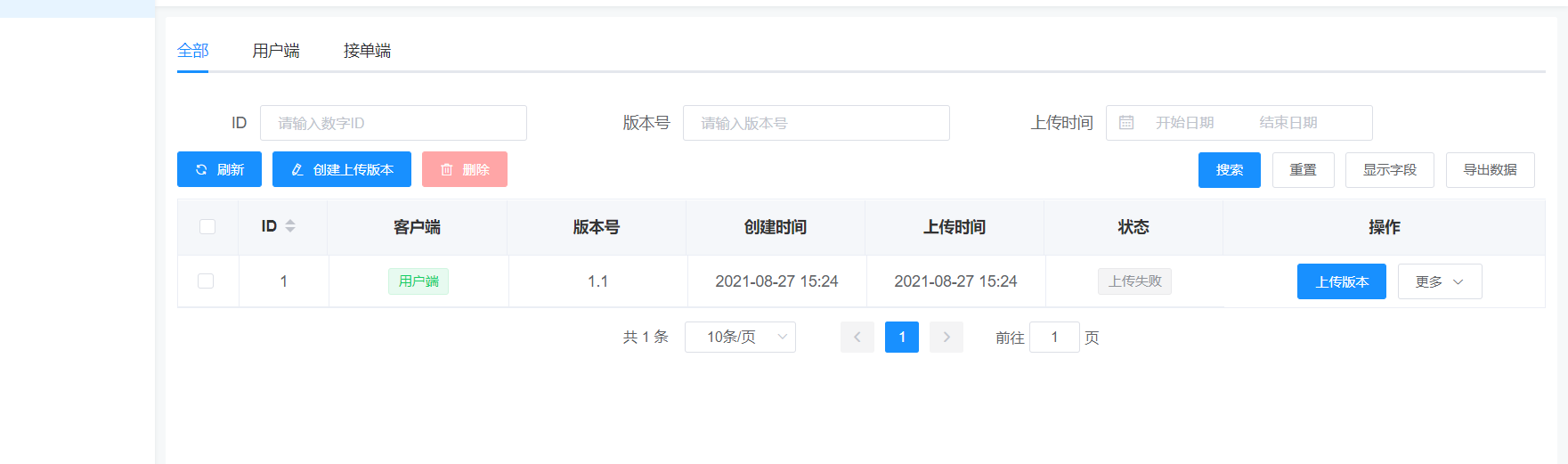Click the 共 1 条 total count text
The image size is (1568, 464).
646,337
